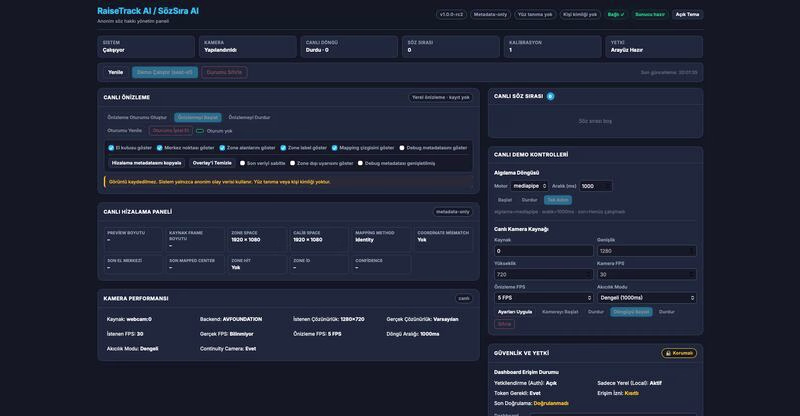Click the red Sıfırla button
This screenshot has height=416, width=800.
(504, 324)
